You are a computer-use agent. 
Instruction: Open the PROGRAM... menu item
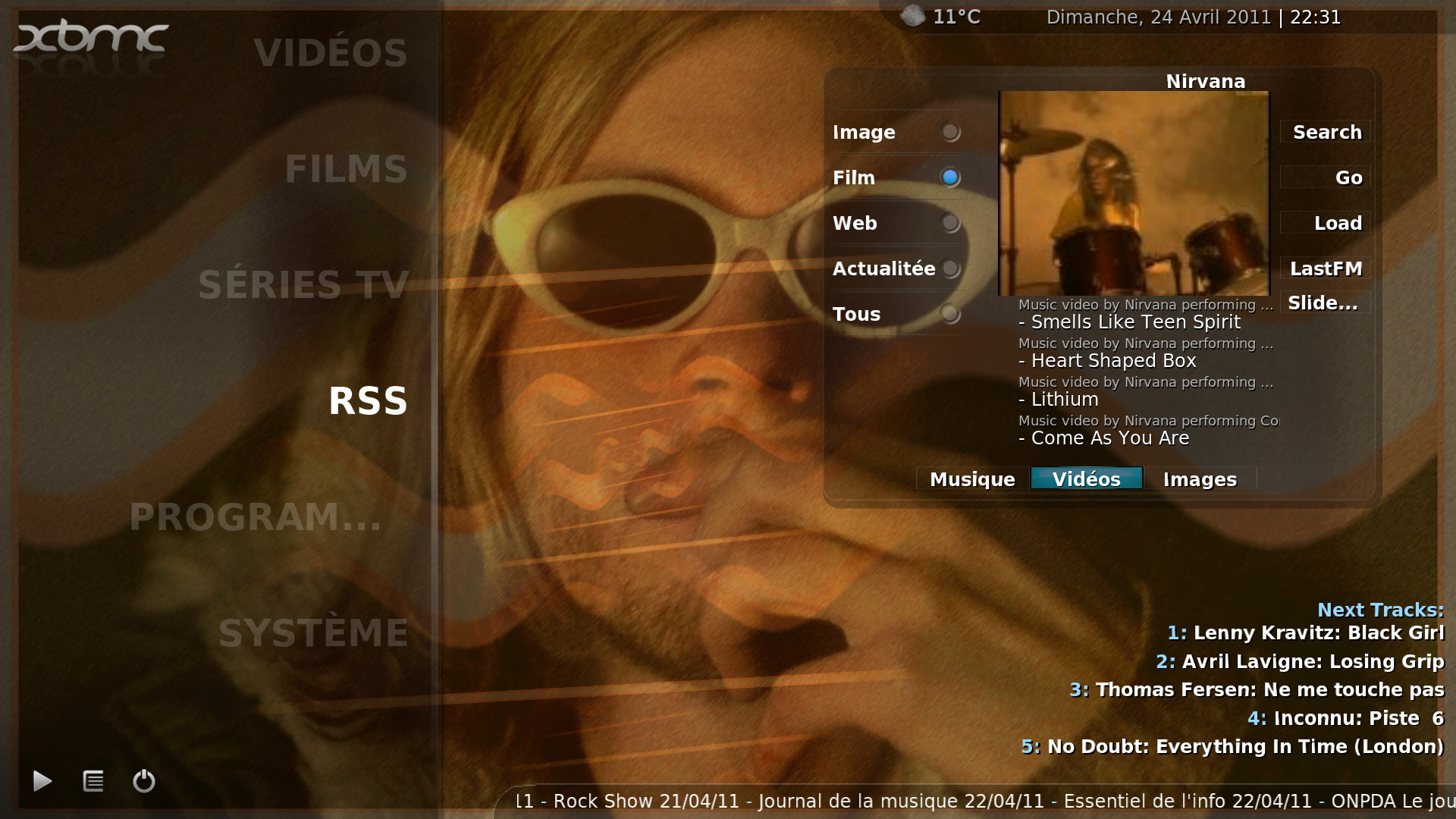point(256,517)
